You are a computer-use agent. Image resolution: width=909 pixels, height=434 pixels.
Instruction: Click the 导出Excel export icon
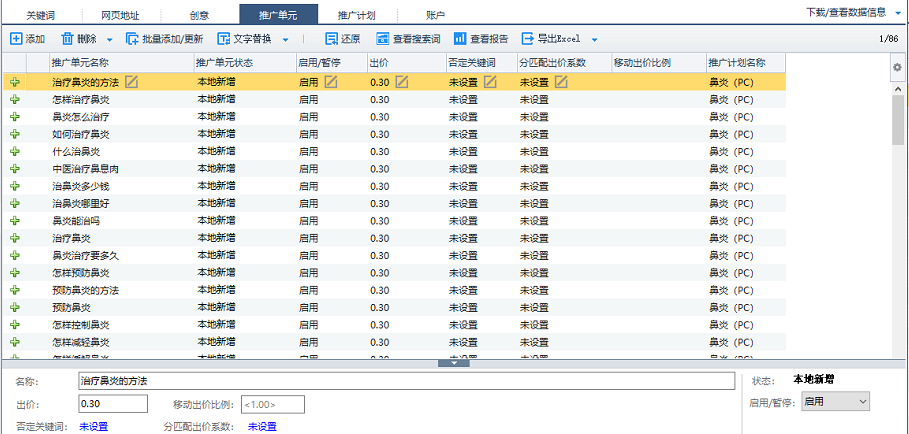pyautogui.click(x=528, y=39)
